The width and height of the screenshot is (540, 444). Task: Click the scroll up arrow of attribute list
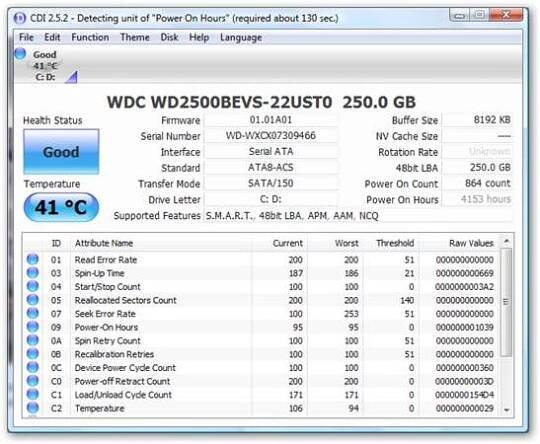pos(506,241)
